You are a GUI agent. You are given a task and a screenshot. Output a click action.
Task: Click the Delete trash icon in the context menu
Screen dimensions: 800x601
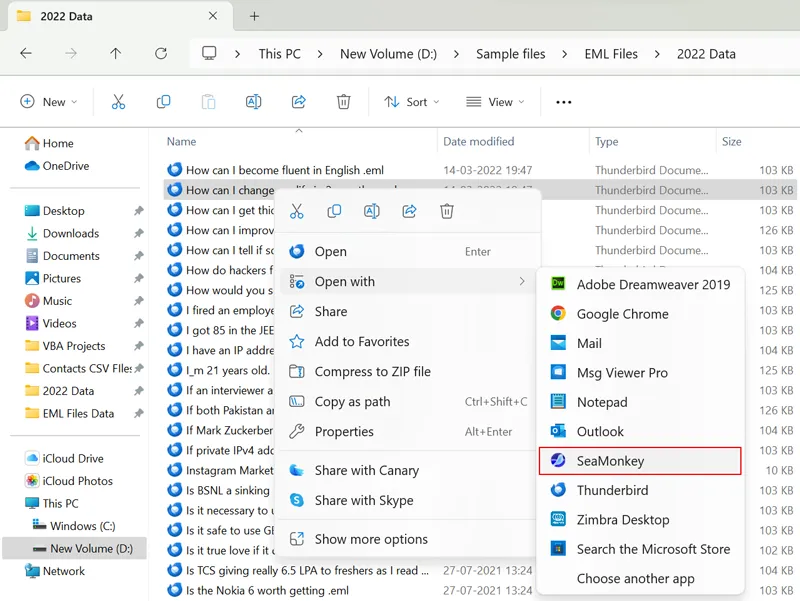pyautogui.click(x=446, y=211)
